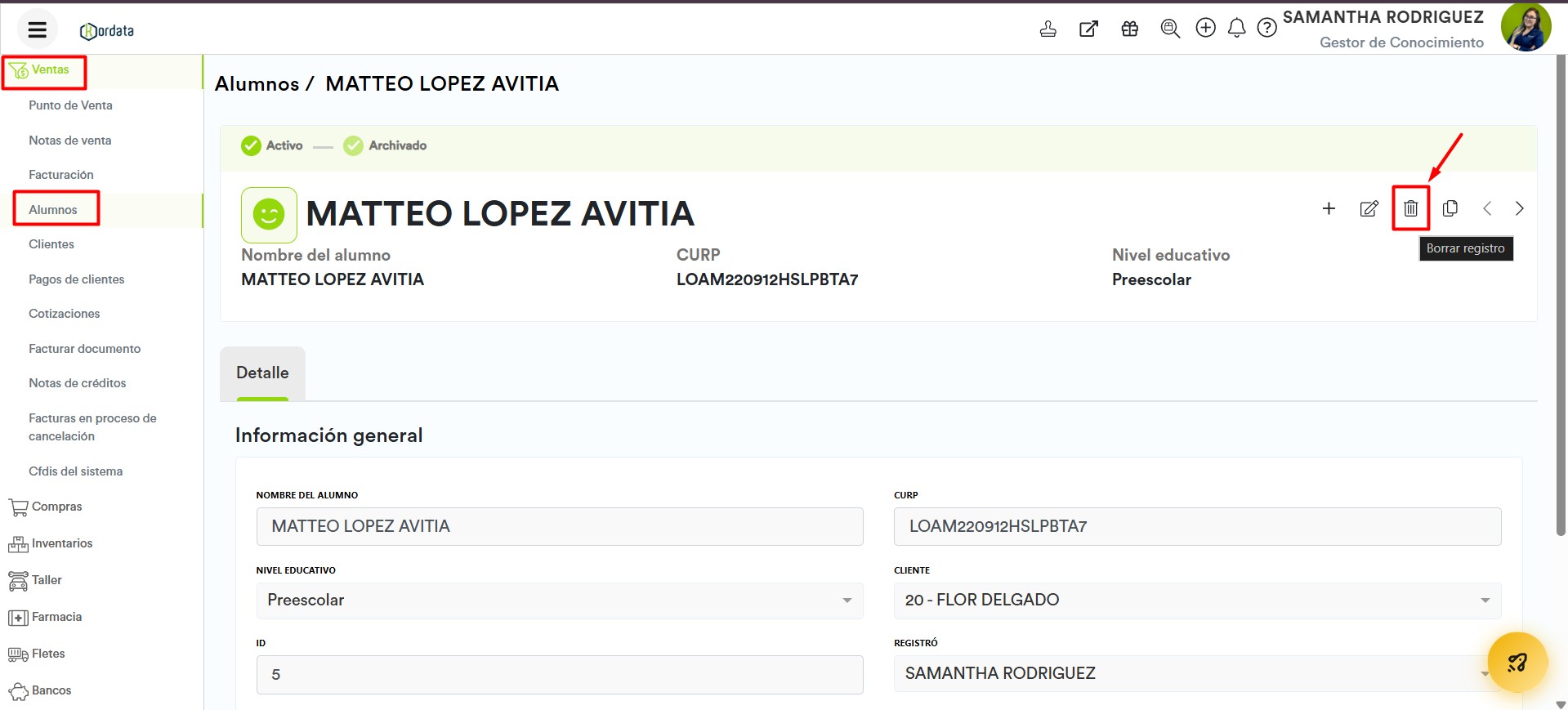
Task: Click the ID field
Action: [x=560, y=675]
